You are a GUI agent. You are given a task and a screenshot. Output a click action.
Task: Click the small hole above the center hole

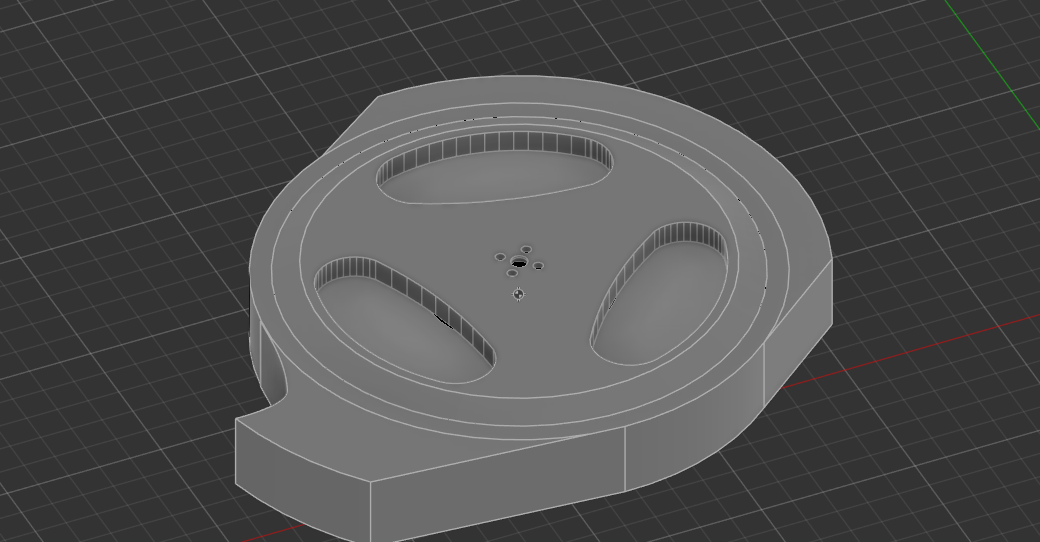click(527, 250)
